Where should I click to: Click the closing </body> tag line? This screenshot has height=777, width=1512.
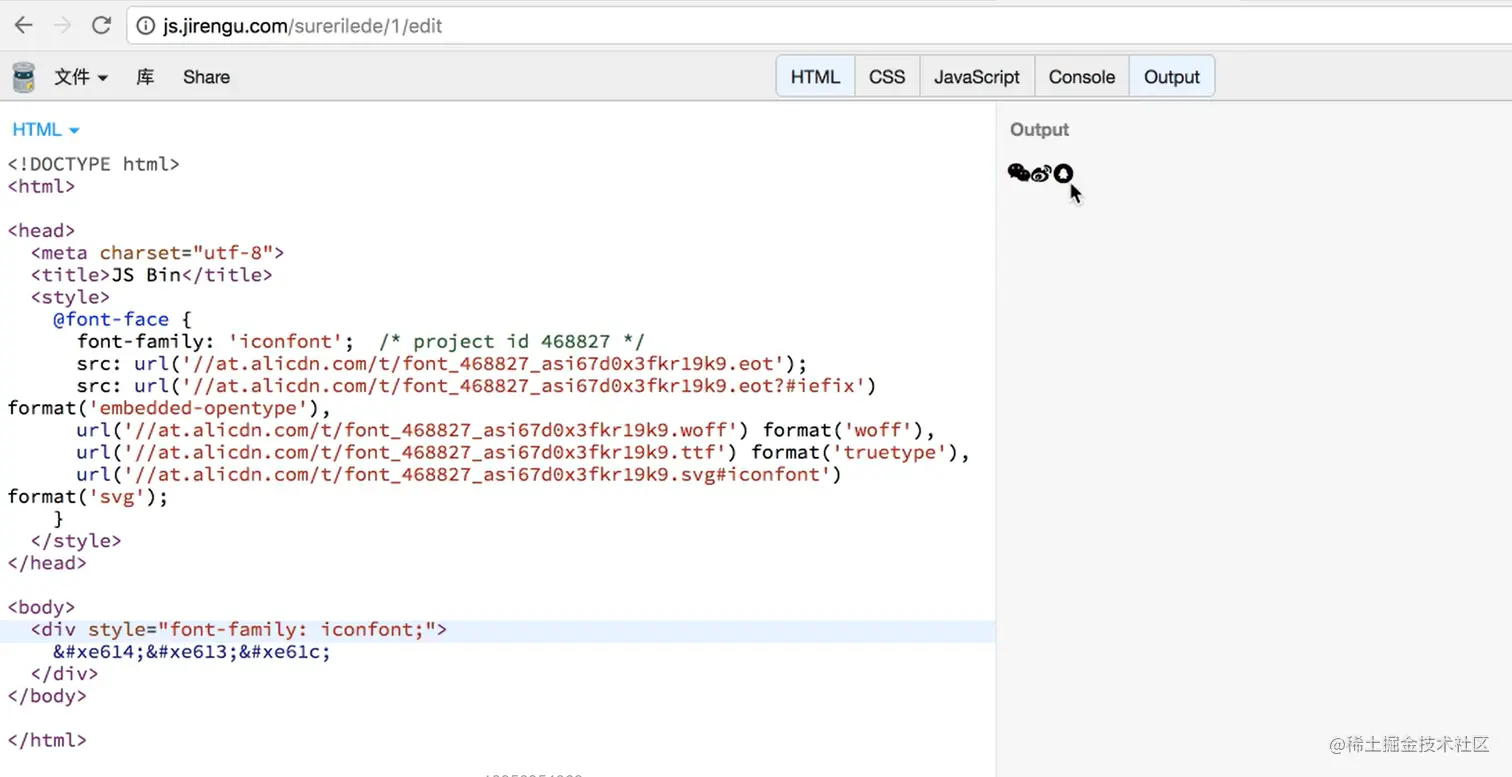point(48,696)
